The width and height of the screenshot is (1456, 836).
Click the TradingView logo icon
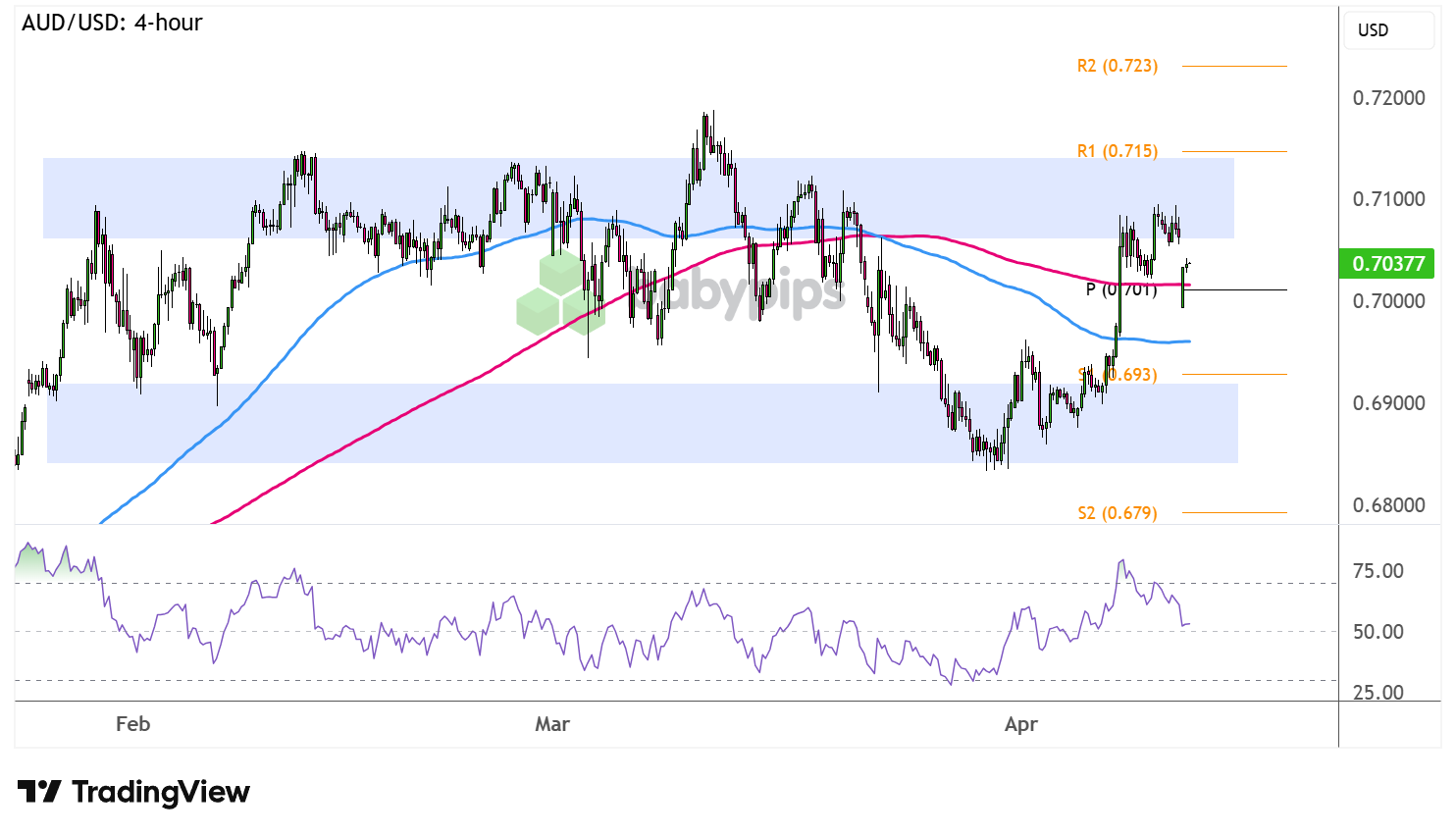pos(39,791)
